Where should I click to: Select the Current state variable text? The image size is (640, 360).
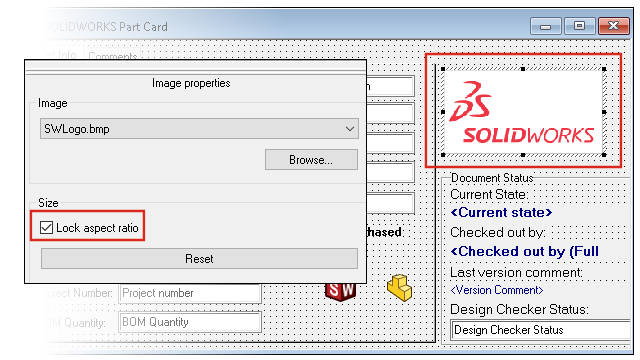(501, 213)
